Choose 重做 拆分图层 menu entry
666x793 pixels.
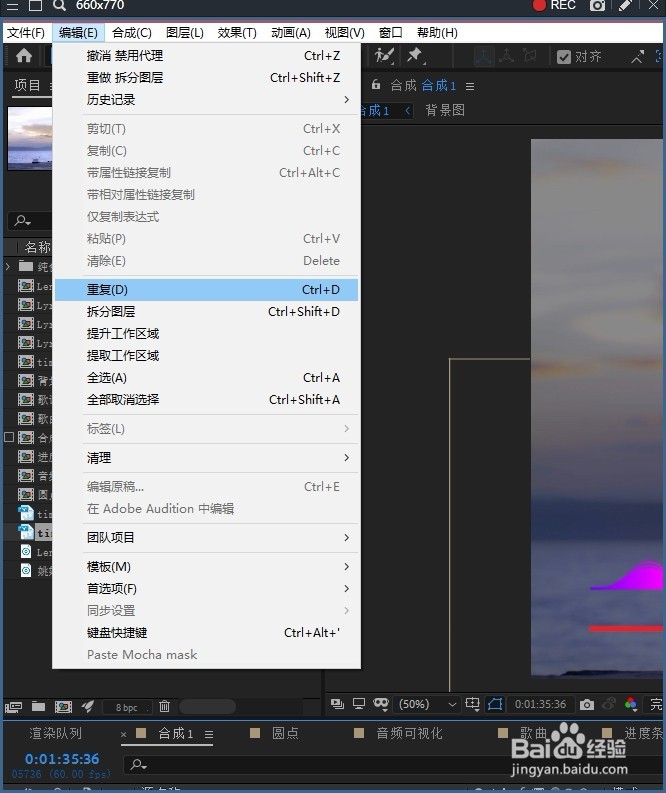coord(207,77)
